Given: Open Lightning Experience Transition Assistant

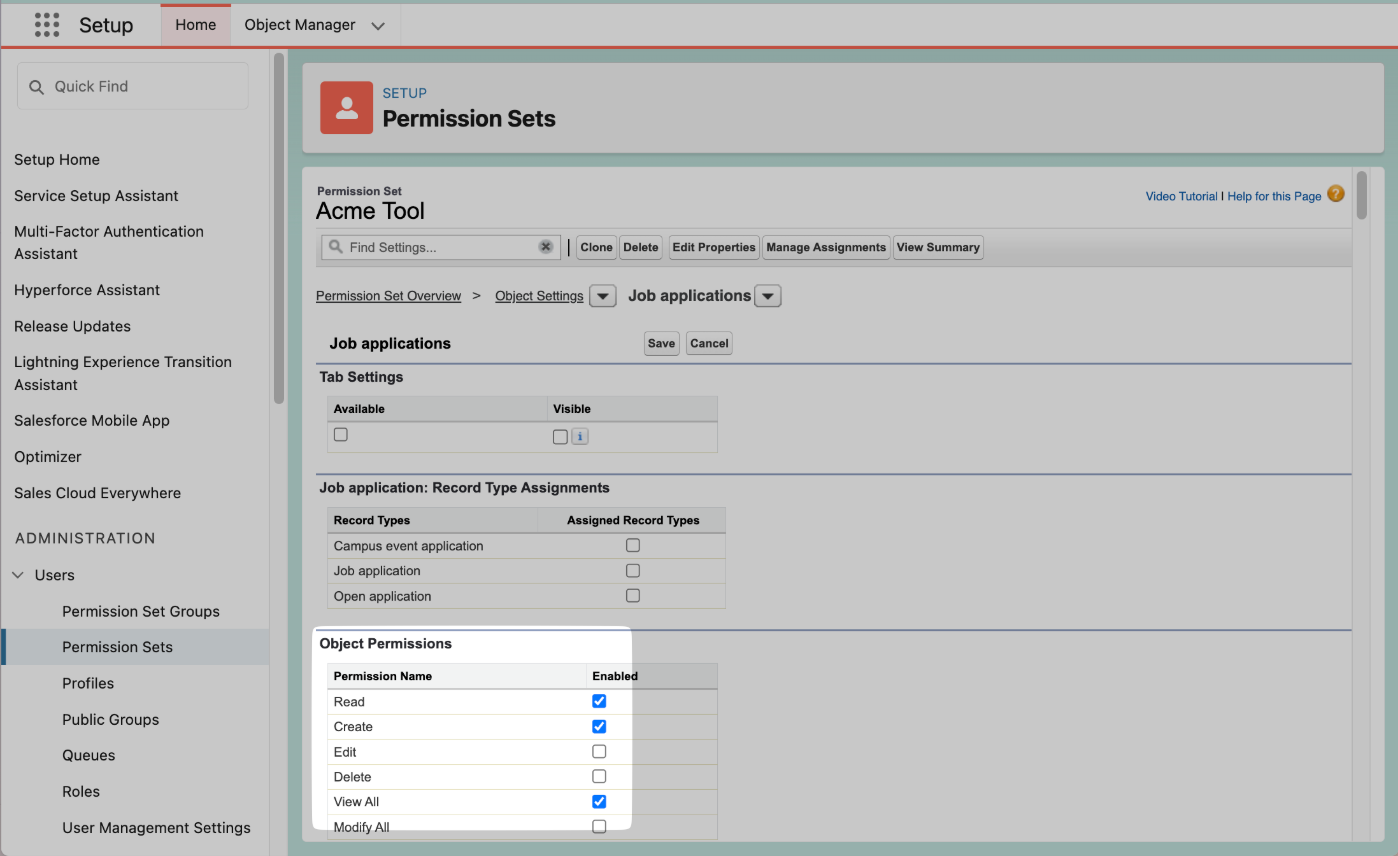Looking at the screenshot, I should pyautogui.click(x=123, y=373).
